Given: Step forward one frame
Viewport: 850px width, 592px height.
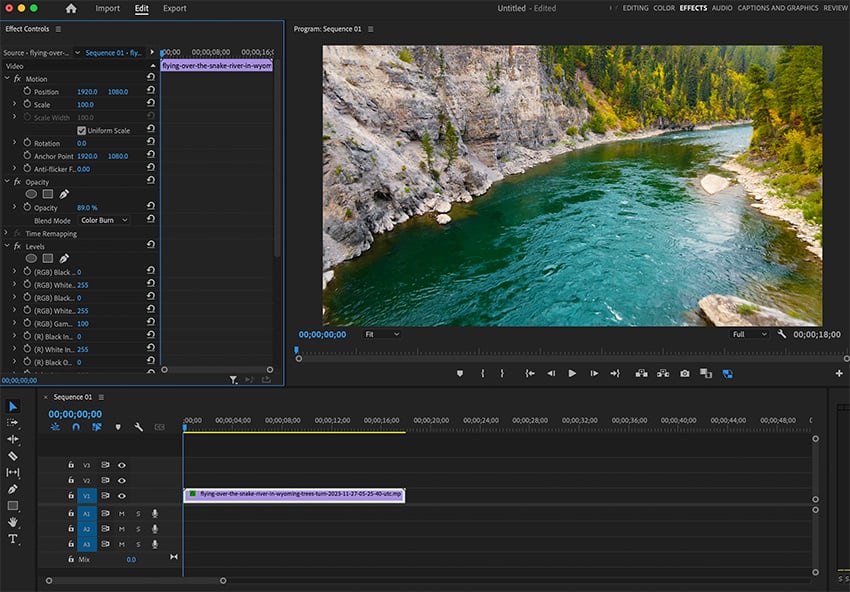Looking at the screenshot, I should [594, 374].
